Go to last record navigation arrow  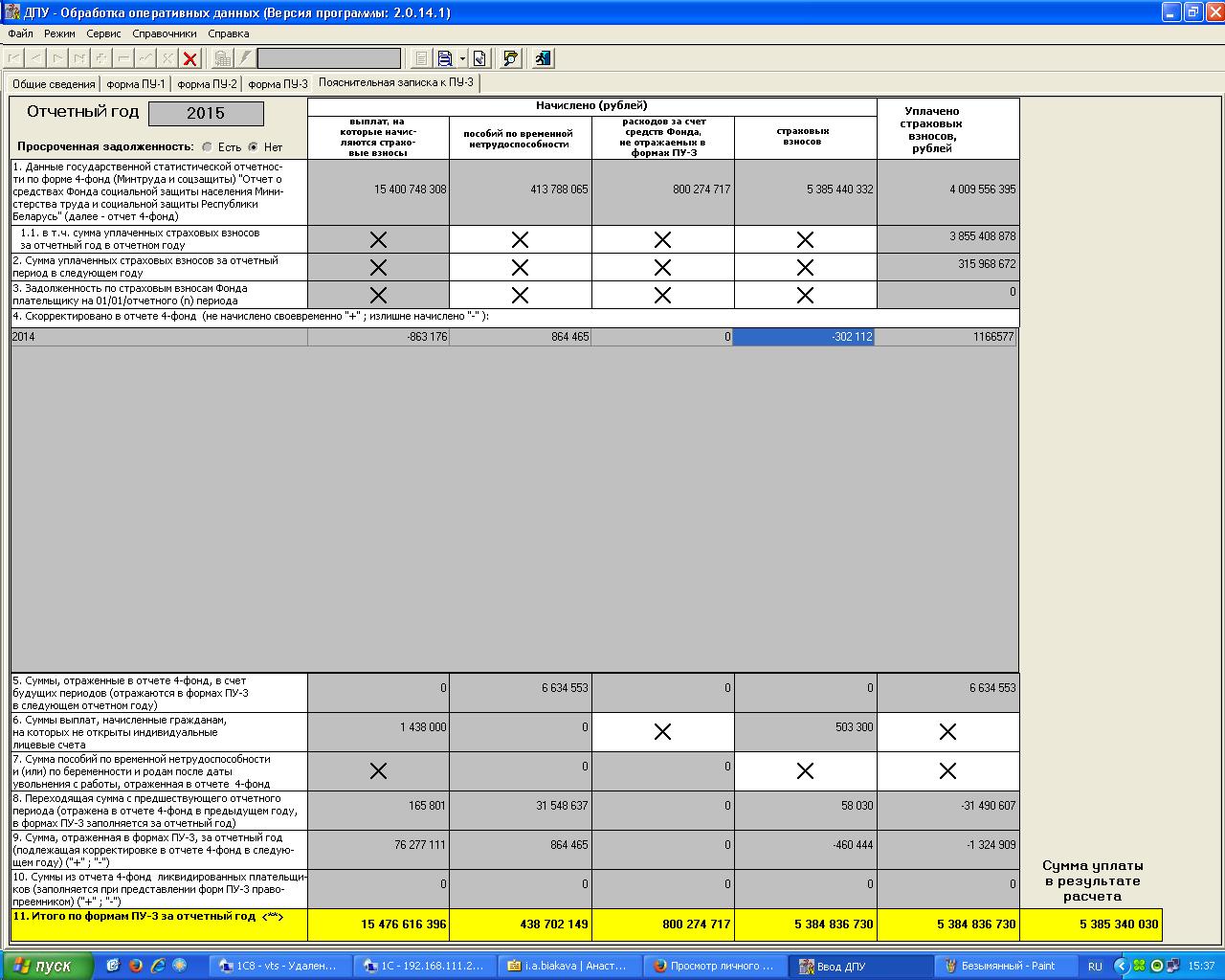click(79, 58)
